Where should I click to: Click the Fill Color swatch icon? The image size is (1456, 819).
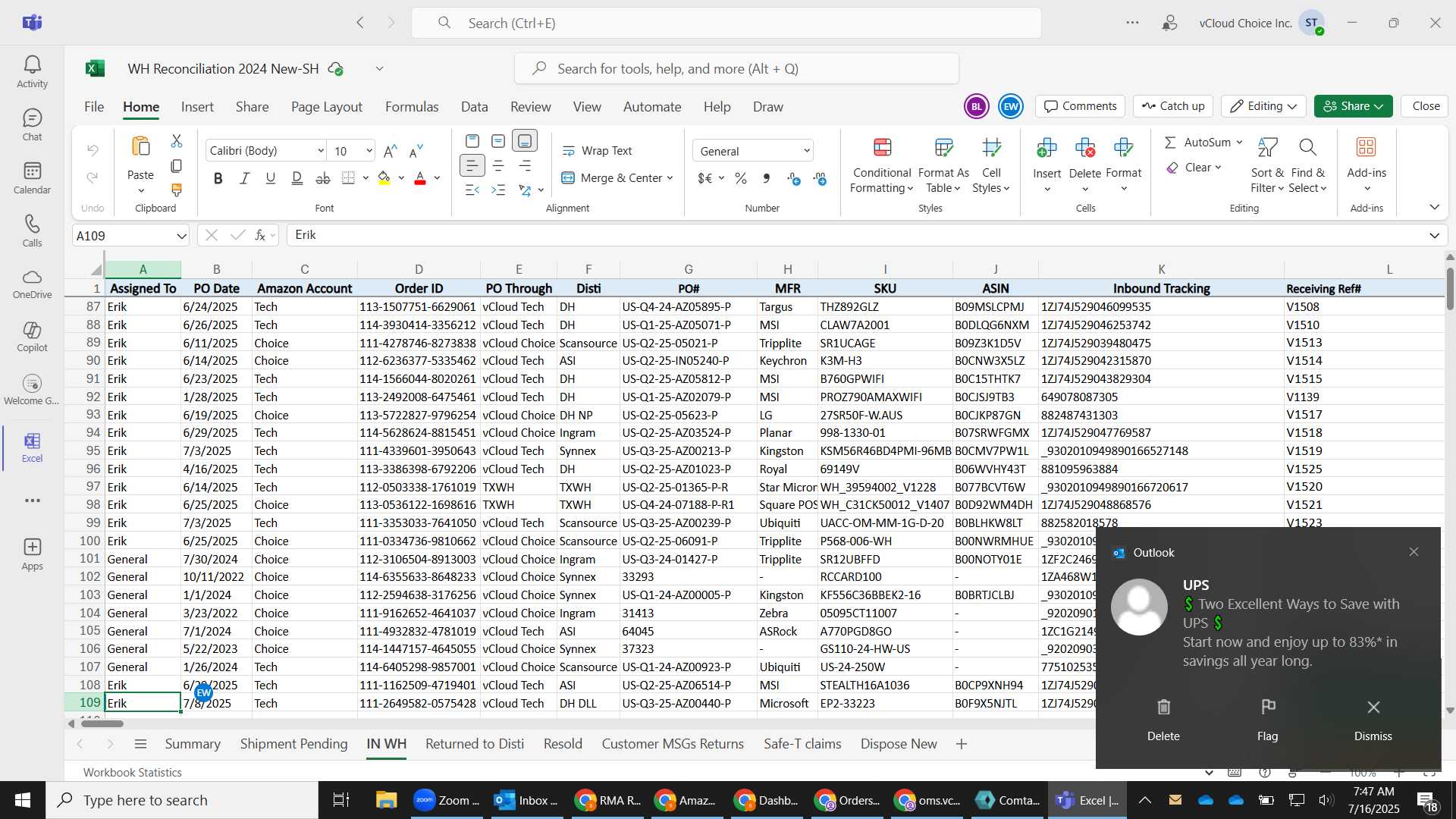click(x=384, y=178)
